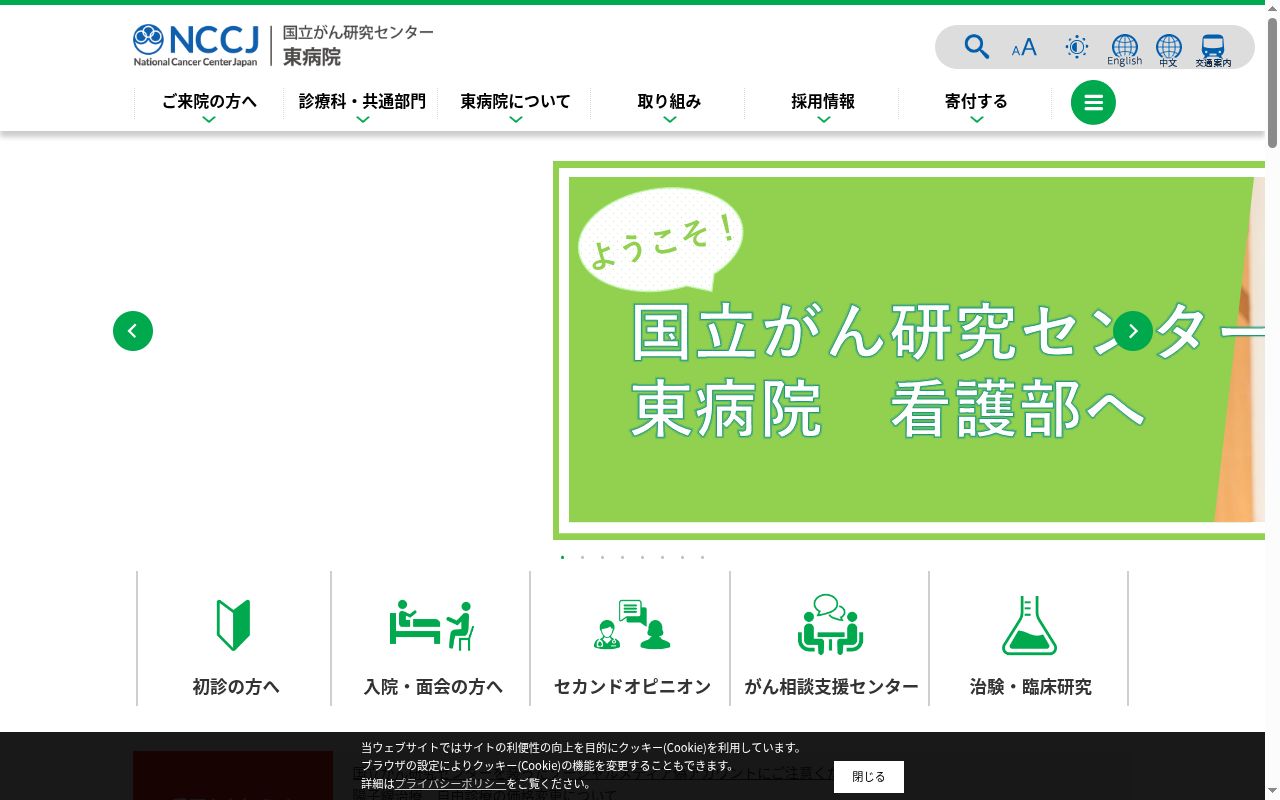
Task: Open the 採用情報 menu item
Action: click(823, 104)
